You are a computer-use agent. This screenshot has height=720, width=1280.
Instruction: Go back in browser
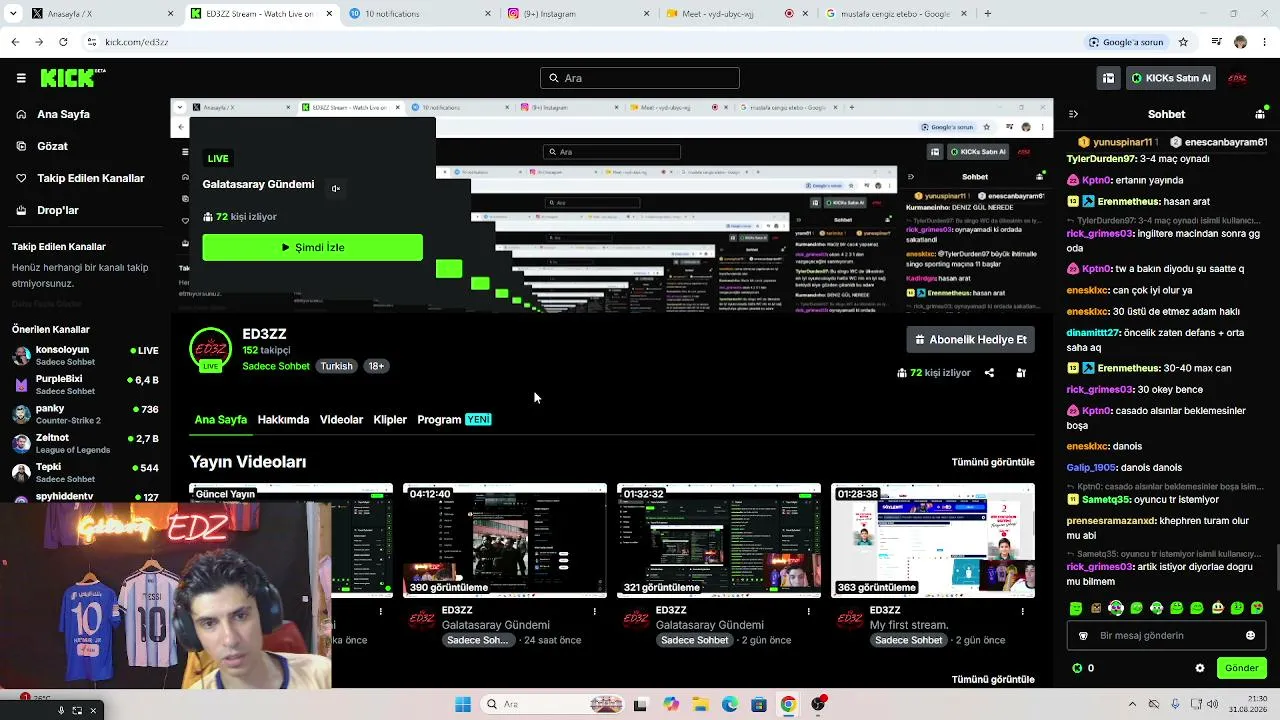[x=15, y=42]
